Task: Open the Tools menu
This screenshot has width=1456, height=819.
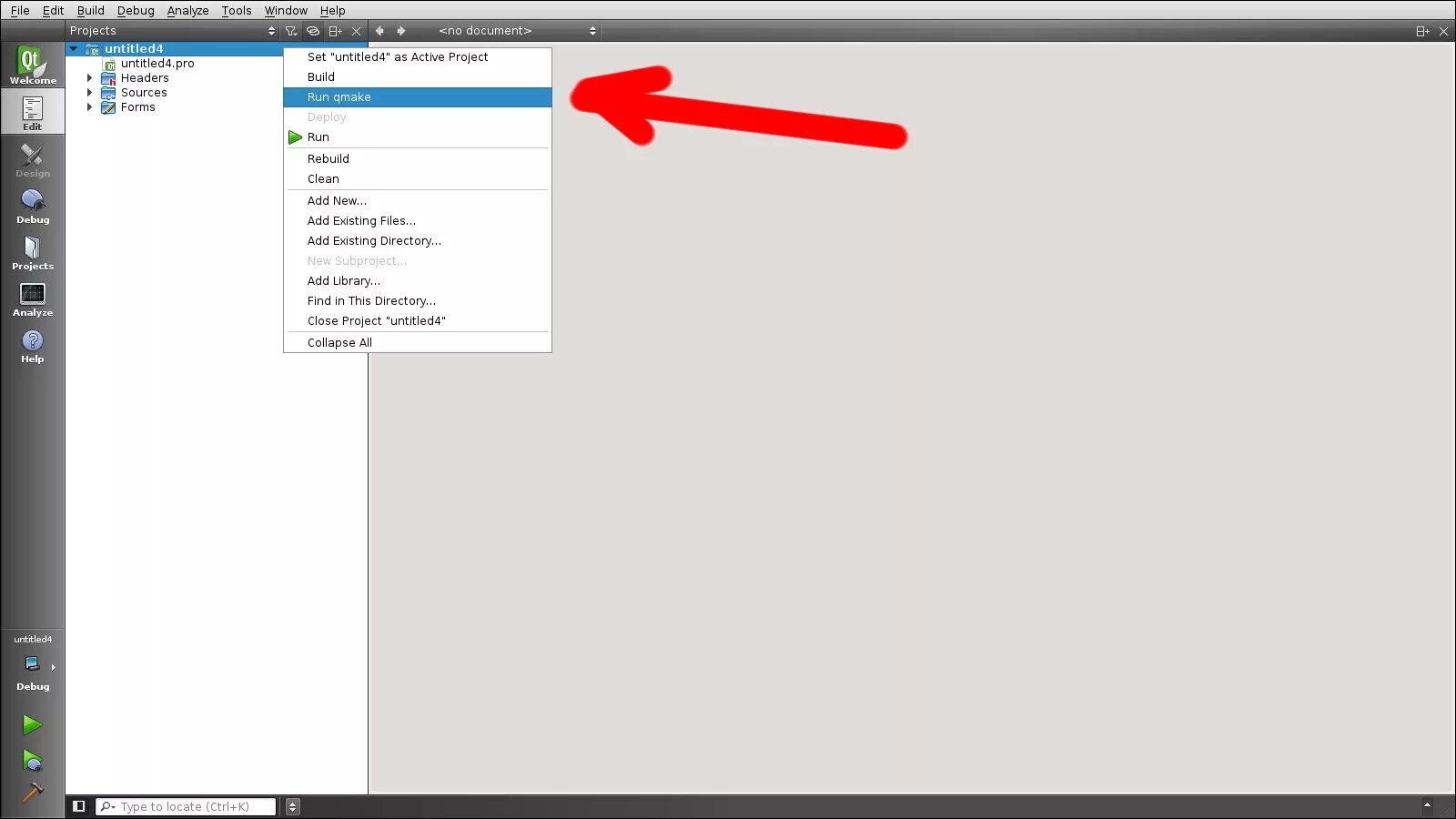Action: pos(237,11)
